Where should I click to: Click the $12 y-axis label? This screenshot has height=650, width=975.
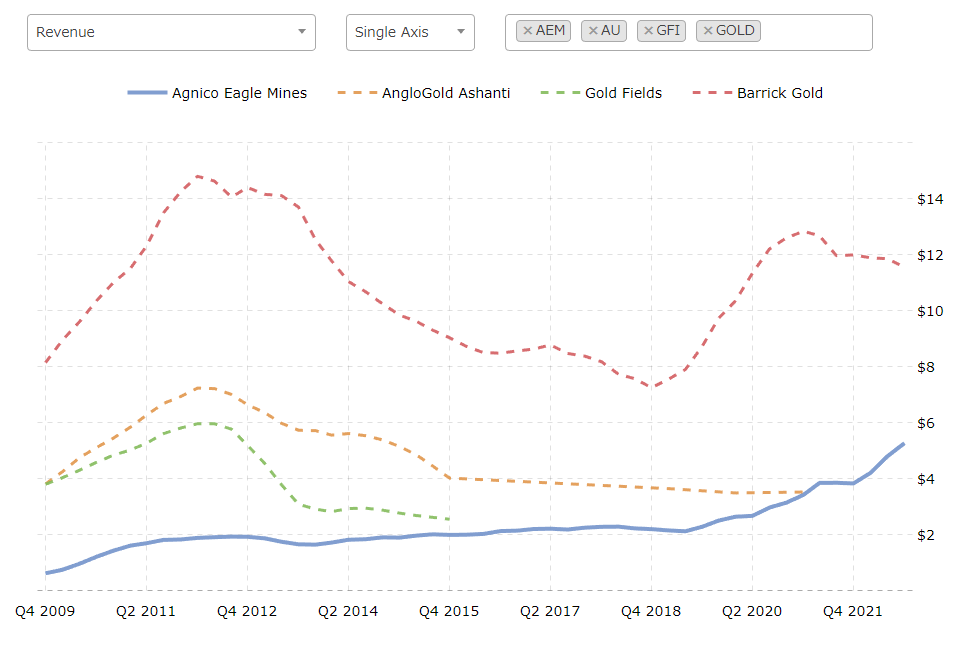pos(930,255)
